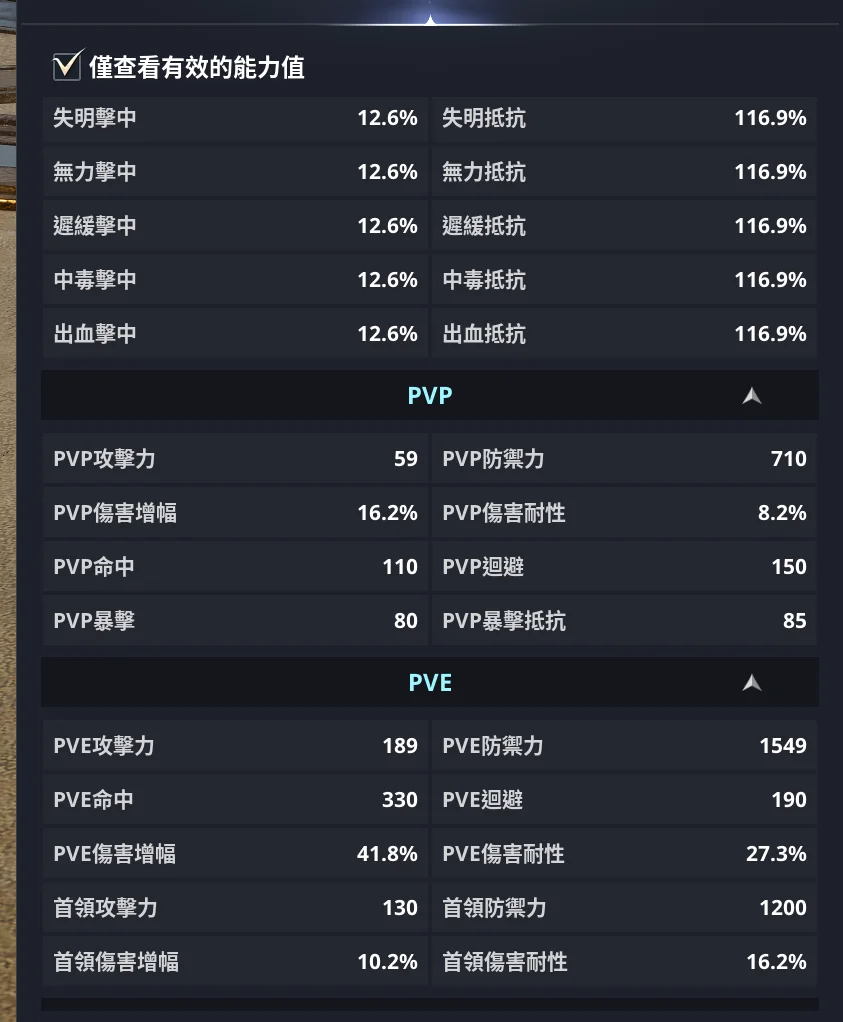Click the PVP section header
Image resolution: width=843 pixels, height=1022 pixels.
pyautogui.click(x=430, y=396)
